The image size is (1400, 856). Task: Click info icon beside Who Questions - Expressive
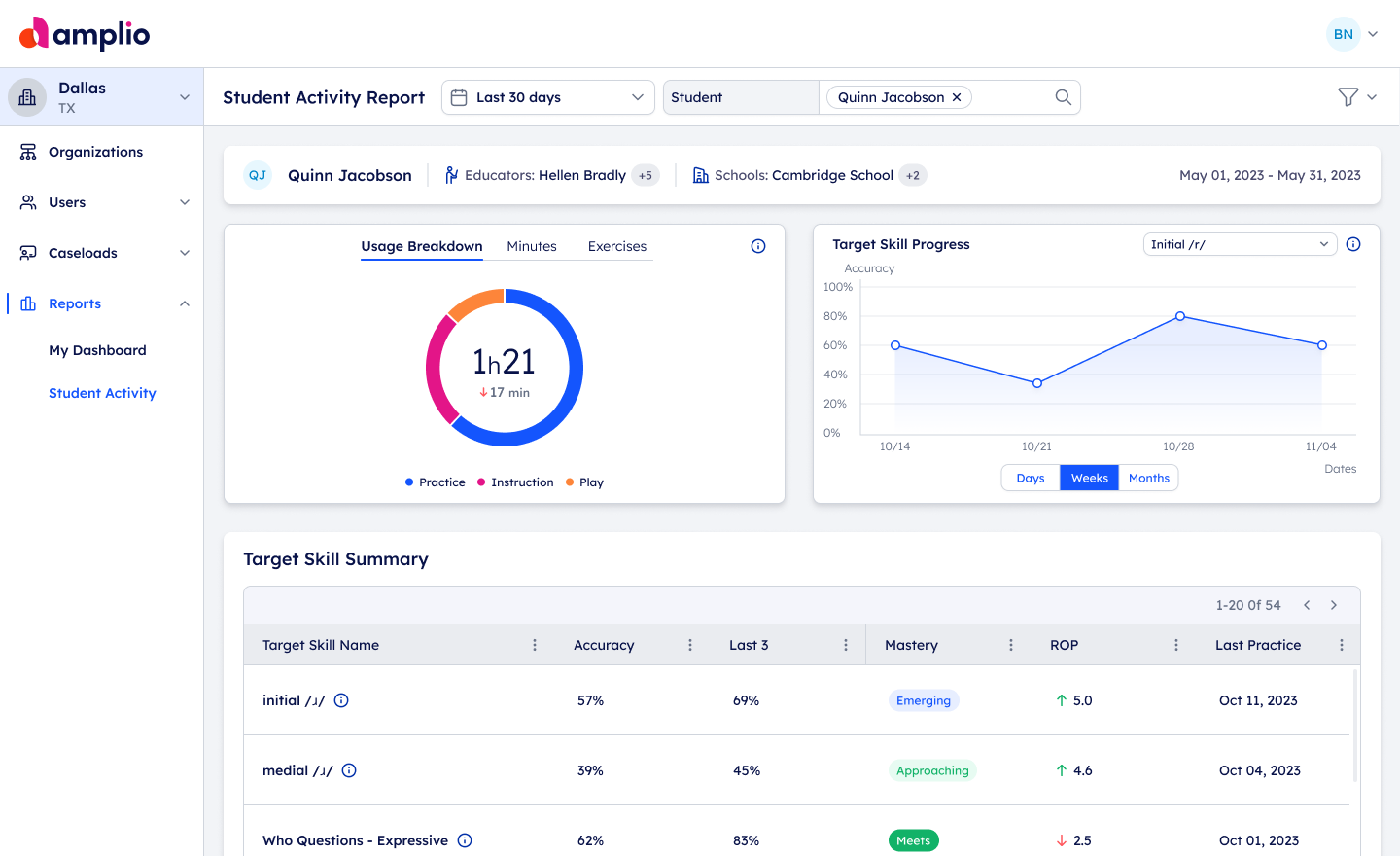465,840
